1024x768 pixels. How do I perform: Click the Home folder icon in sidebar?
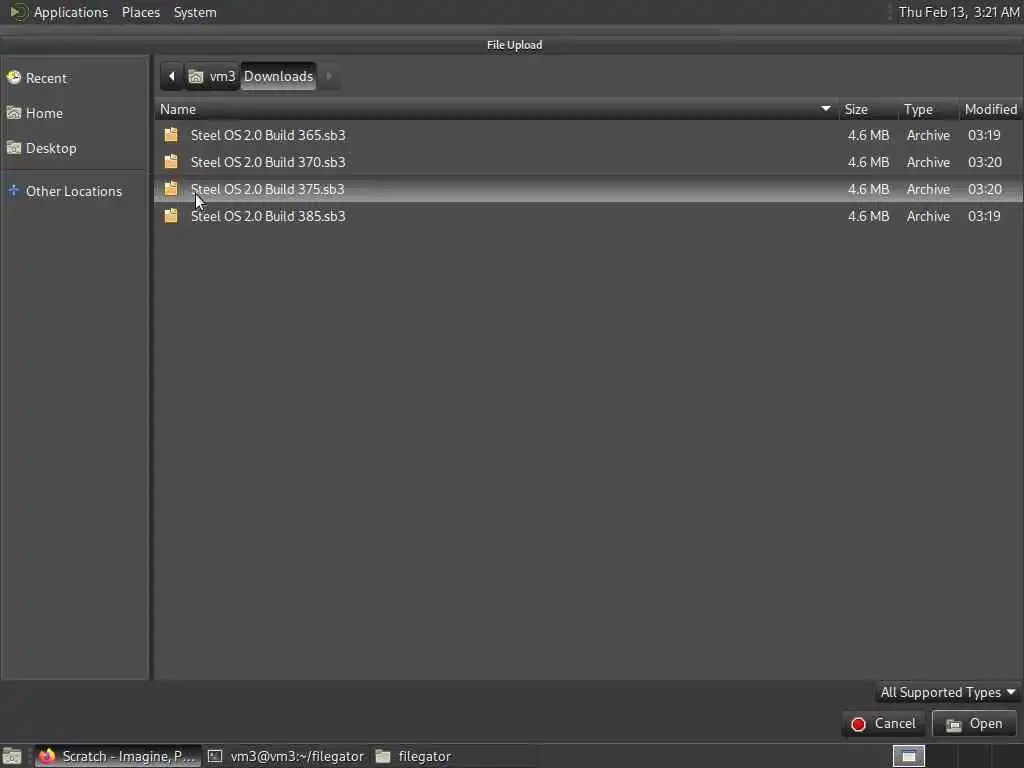tap(14, 113)
